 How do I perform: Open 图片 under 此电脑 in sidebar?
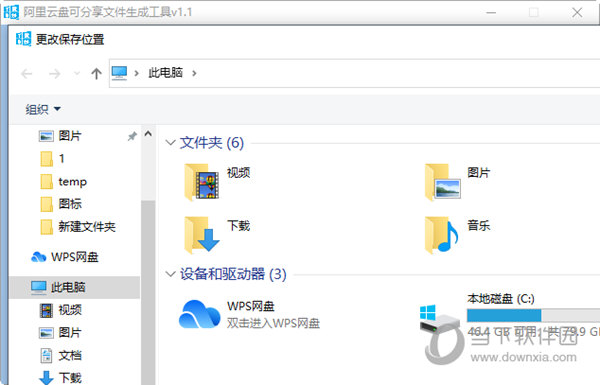(60, 333)
